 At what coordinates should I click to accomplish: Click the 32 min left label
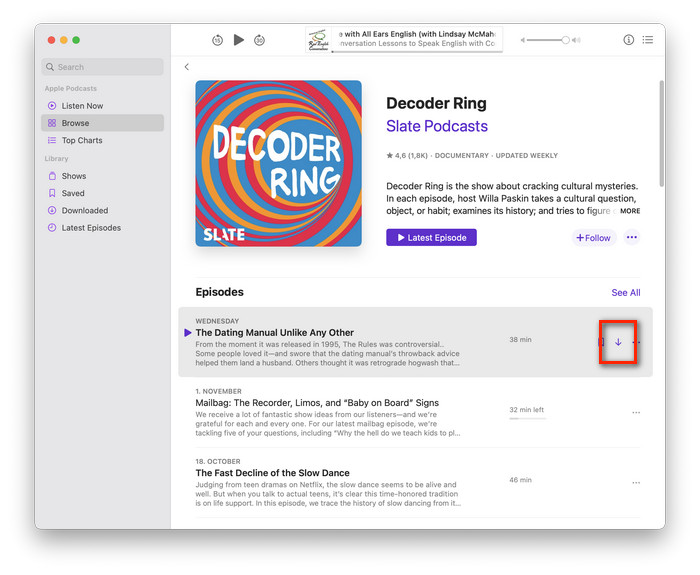pos(526,410)
